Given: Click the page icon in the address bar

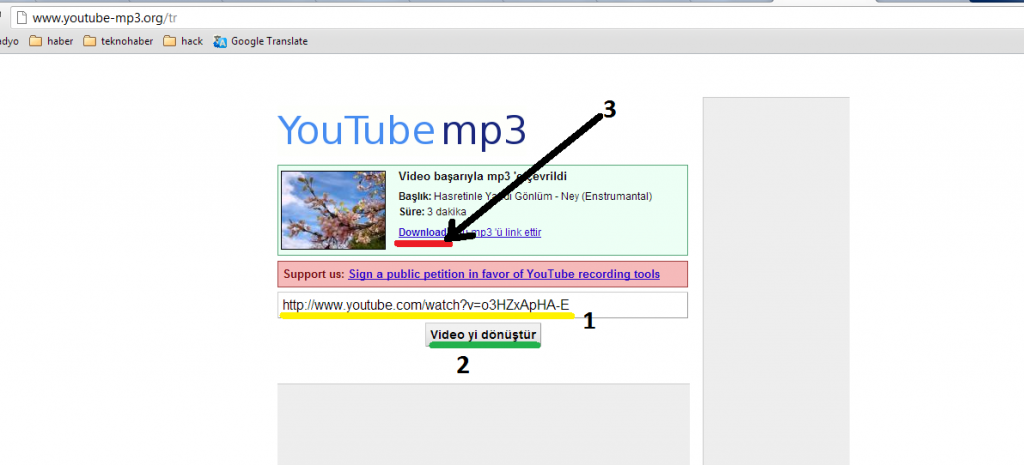Looking at the screenshot, I should (x=22, y=18).
